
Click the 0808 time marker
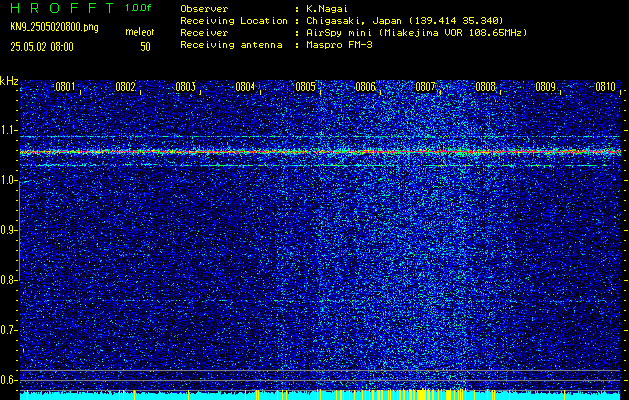[485, 87]
